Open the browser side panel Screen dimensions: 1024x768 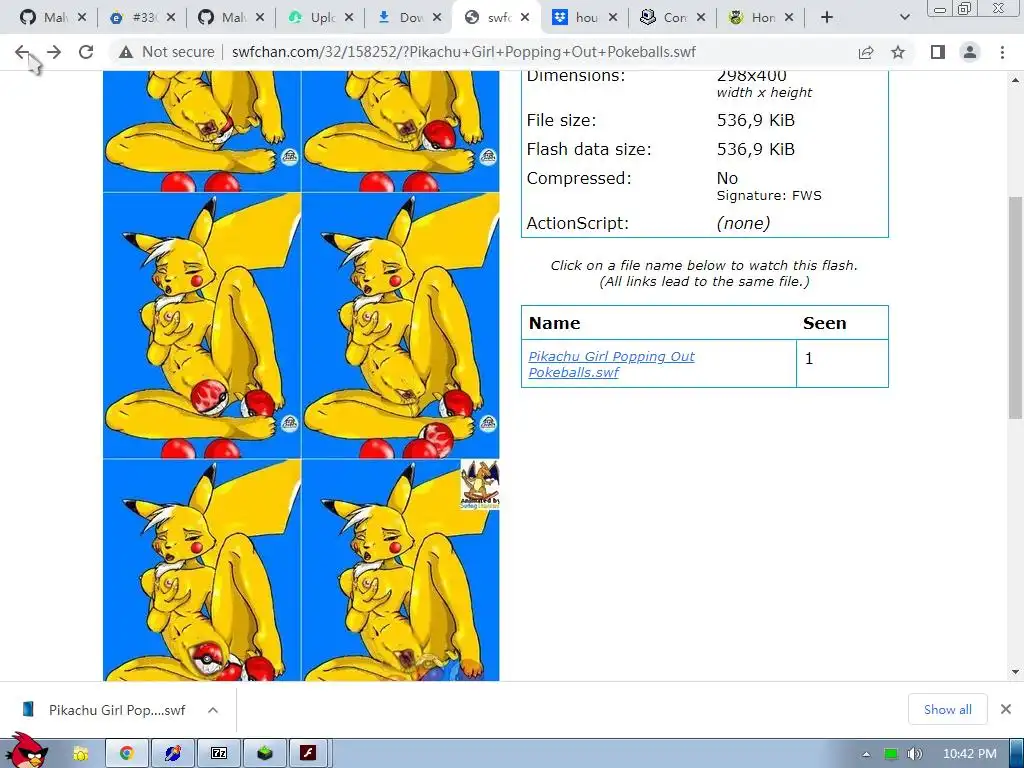938,52
